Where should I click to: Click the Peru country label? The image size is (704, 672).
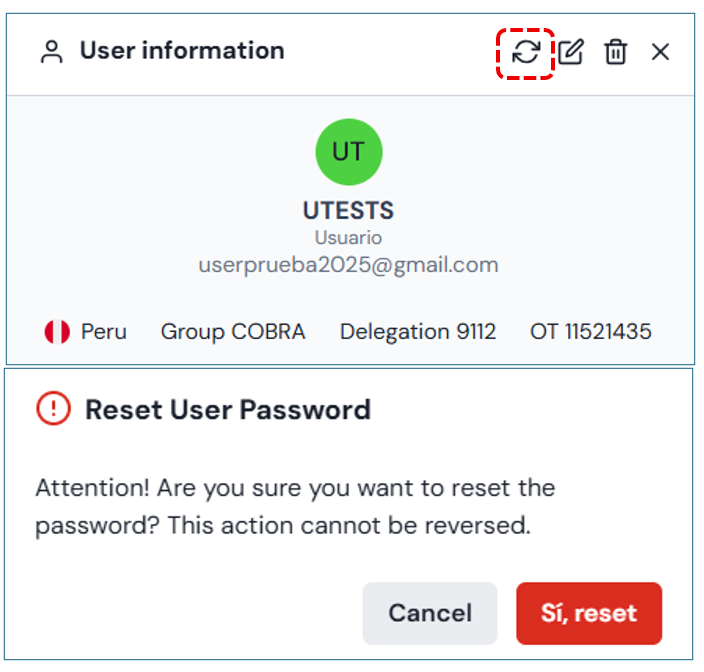click(104, 331)
